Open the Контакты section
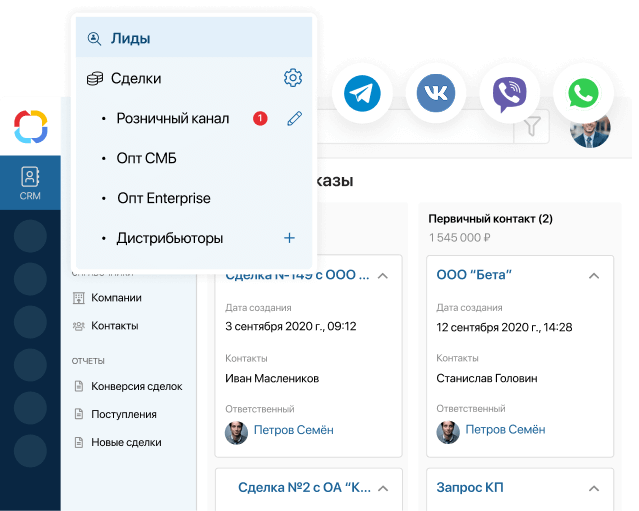 [114, 325]
